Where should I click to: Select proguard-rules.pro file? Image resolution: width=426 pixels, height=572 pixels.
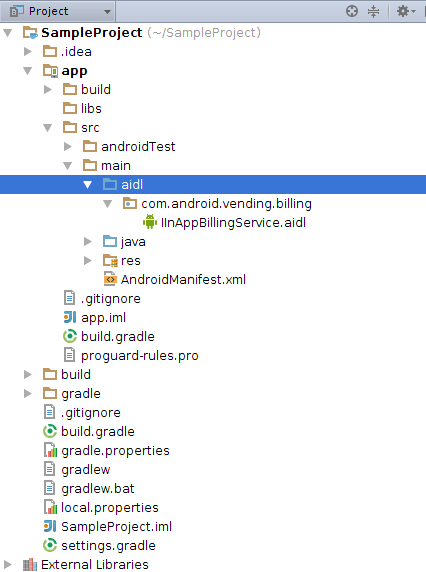coord(140,356)
